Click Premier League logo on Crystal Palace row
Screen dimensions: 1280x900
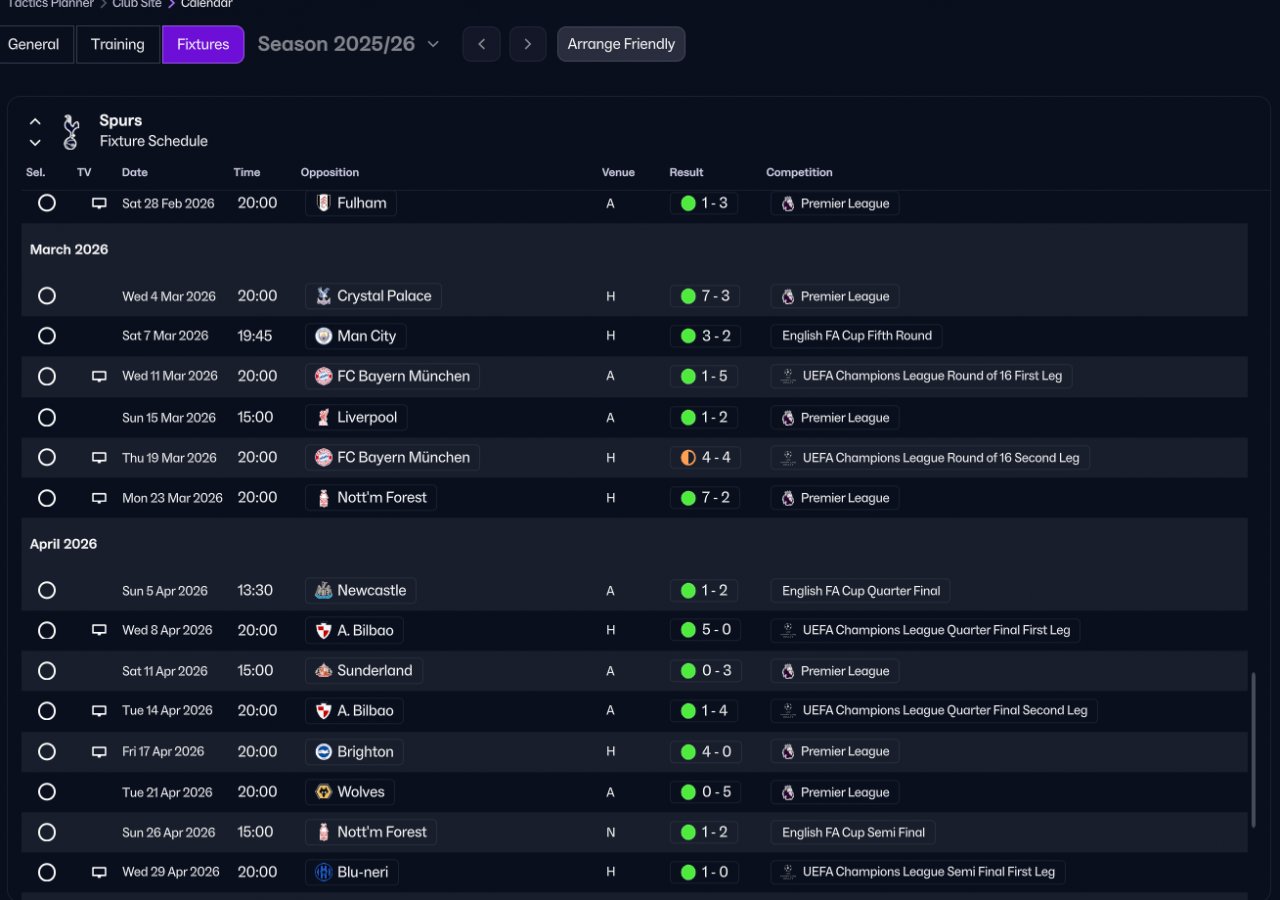tap(788, 296)
